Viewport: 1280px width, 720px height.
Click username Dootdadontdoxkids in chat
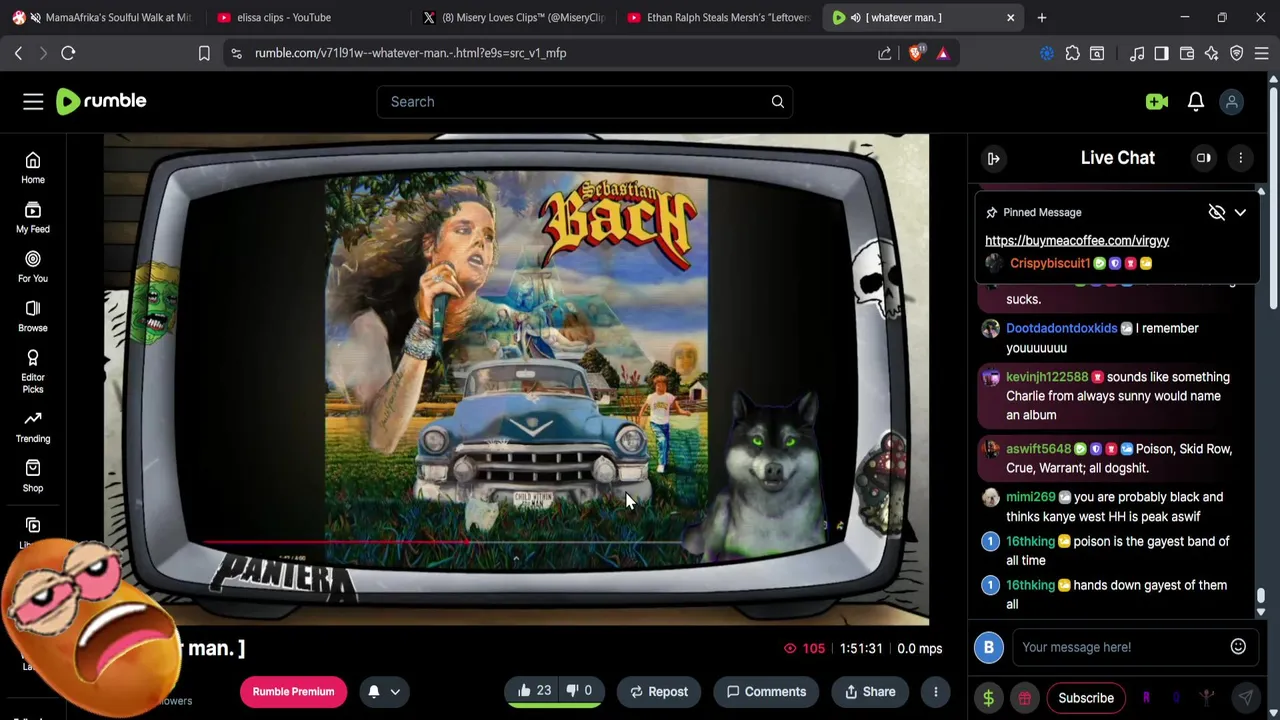click(x=1061, y=328)
